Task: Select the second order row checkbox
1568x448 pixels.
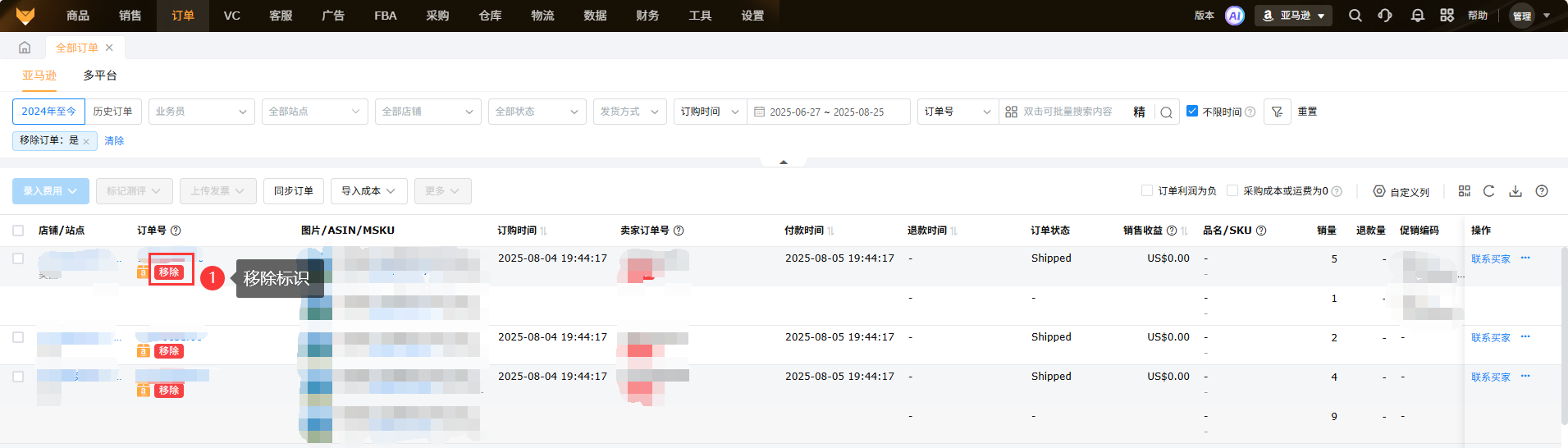Action: coord(18,337)
